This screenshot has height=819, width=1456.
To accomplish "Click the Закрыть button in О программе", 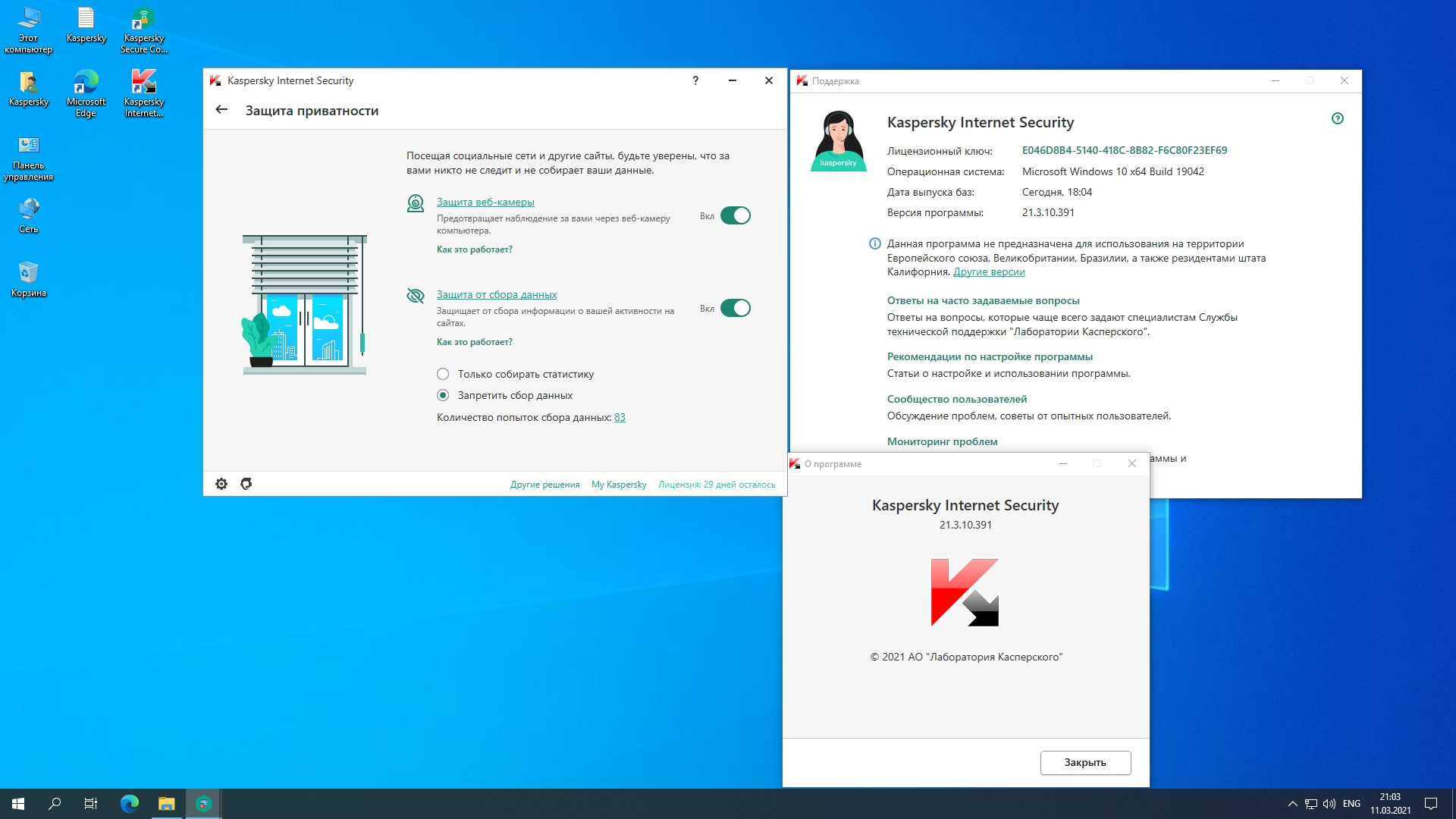I will click(x=1085, y=763).
